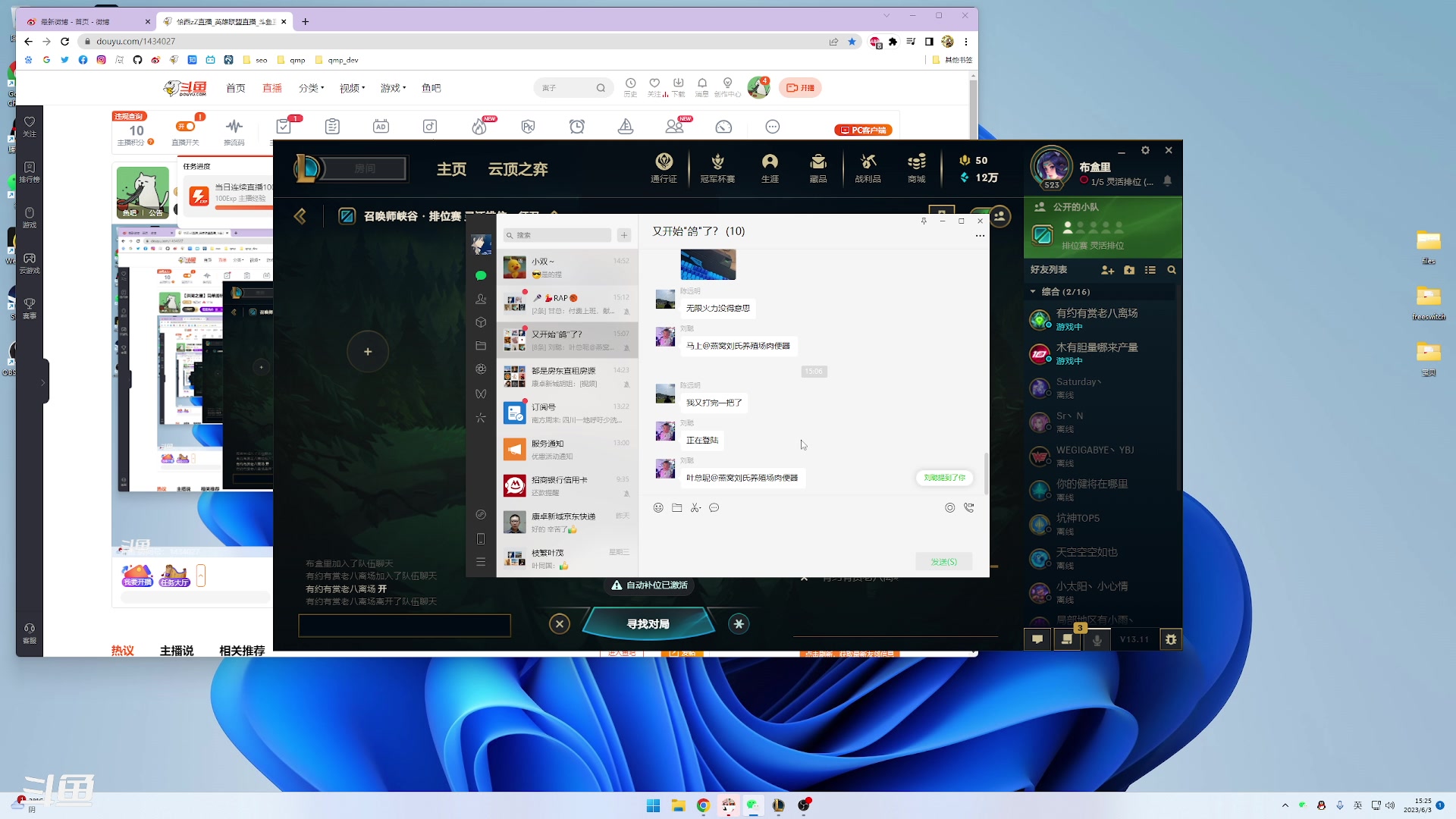The image size is (1456, 819).
Task: Open the Loot (战利品) icon
Action: [868, 168]
